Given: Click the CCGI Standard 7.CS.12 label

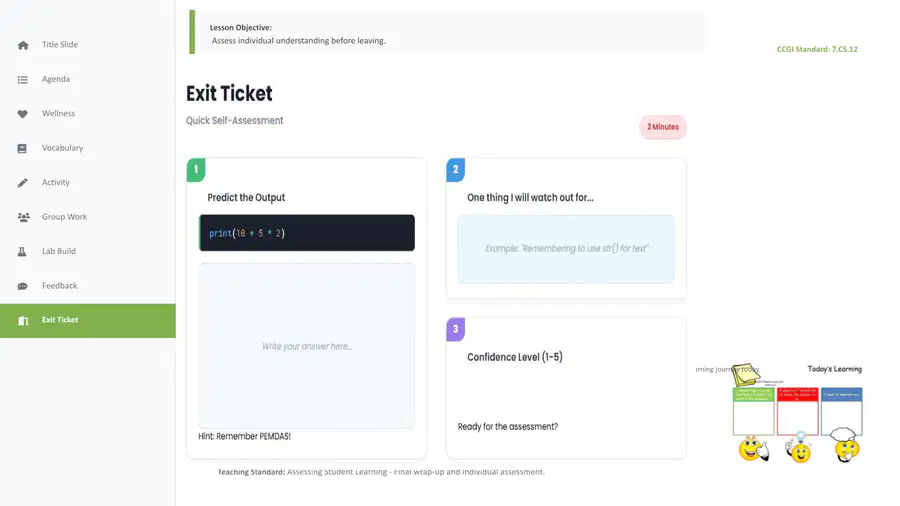Looking at the screenshot, I should click(817, 49).
